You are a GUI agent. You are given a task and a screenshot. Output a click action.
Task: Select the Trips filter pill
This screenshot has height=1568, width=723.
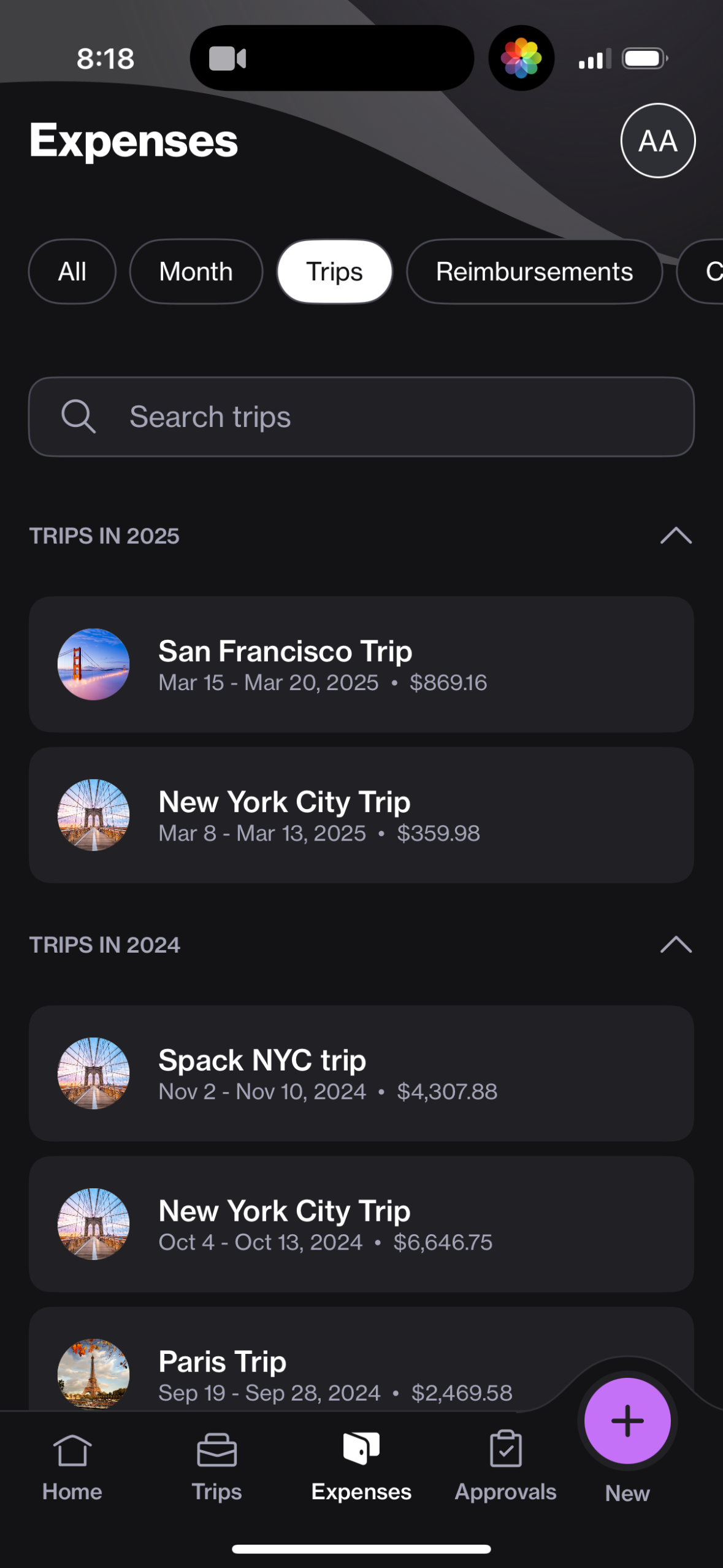point(335,272)
